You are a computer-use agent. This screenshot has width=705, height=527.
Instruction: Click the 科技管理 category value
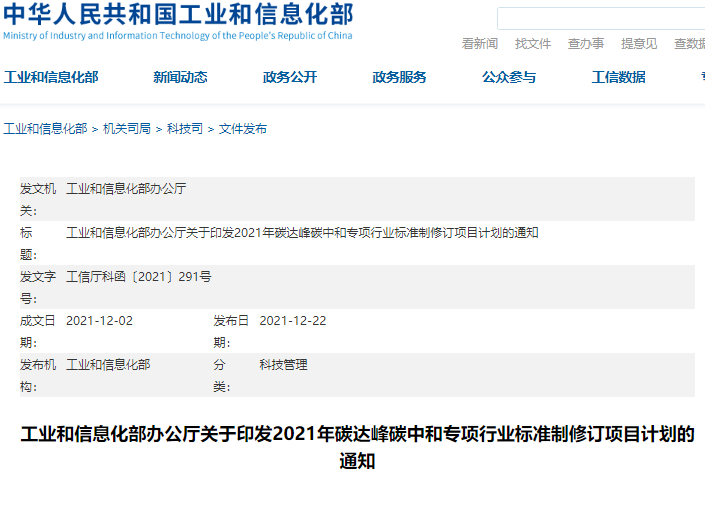(x=283, y=365)
